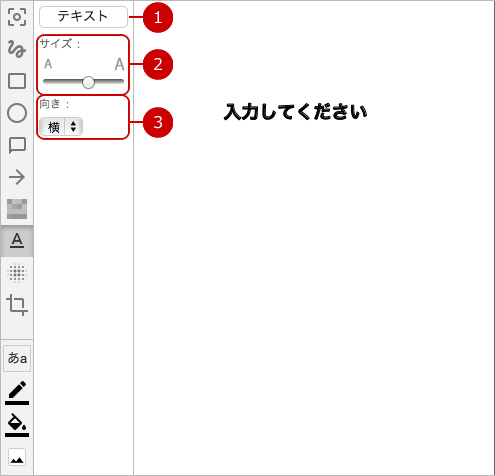Select the arrow drawing tool
The height and width of the screenshot is (476, 495).
[17, 177]
